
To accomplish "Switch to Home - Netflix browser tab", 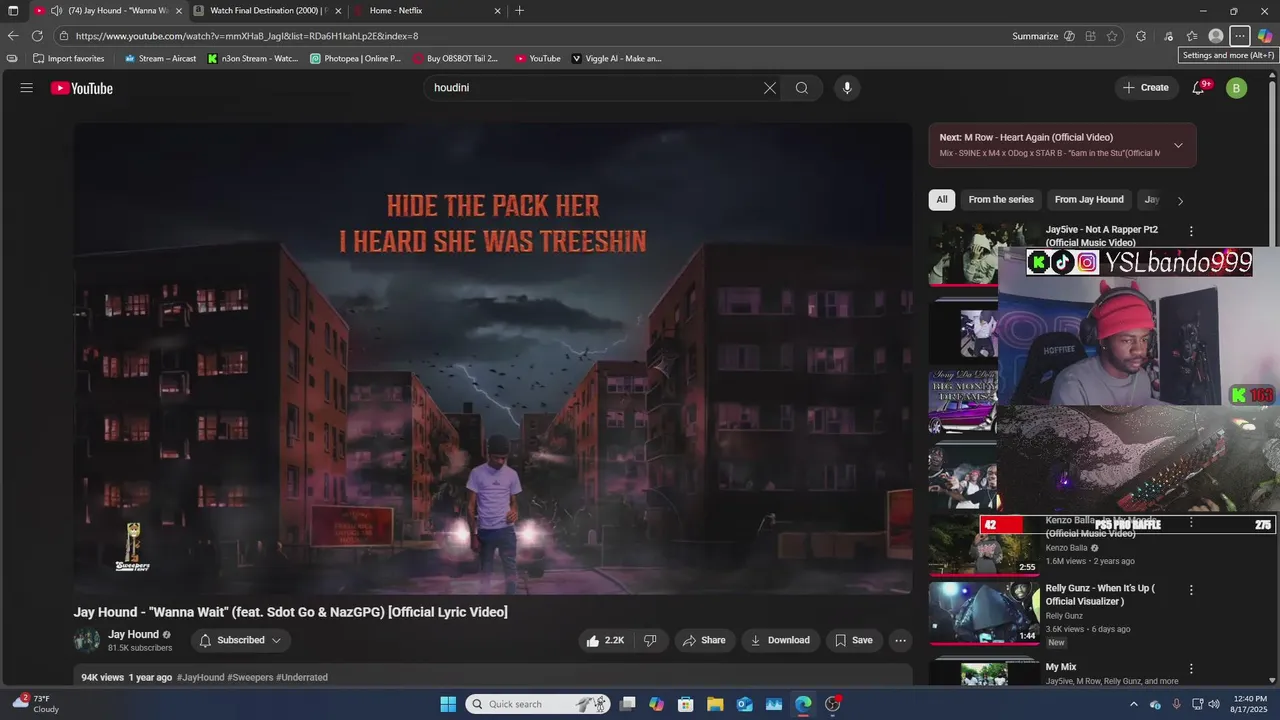I will click(x=427, y=10).
